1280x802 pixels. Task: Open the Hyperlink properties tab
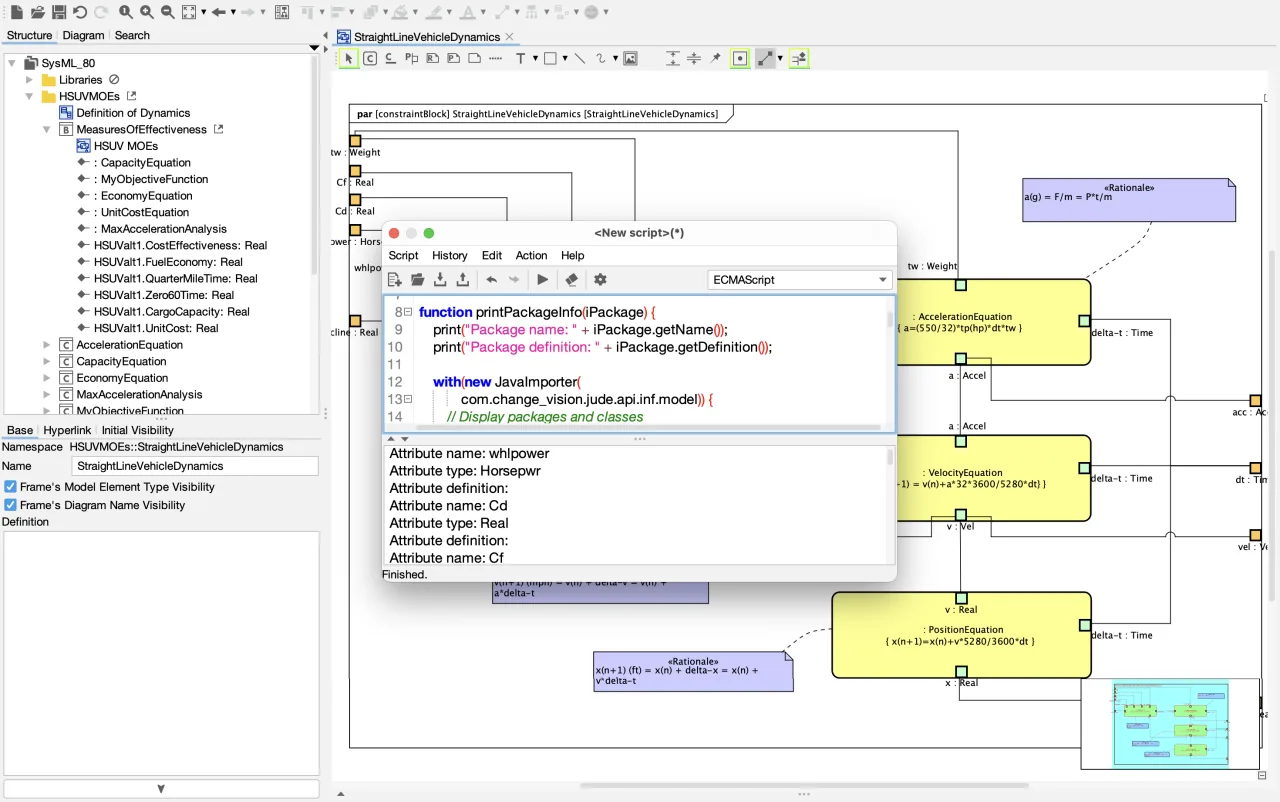tap(68, 430)
